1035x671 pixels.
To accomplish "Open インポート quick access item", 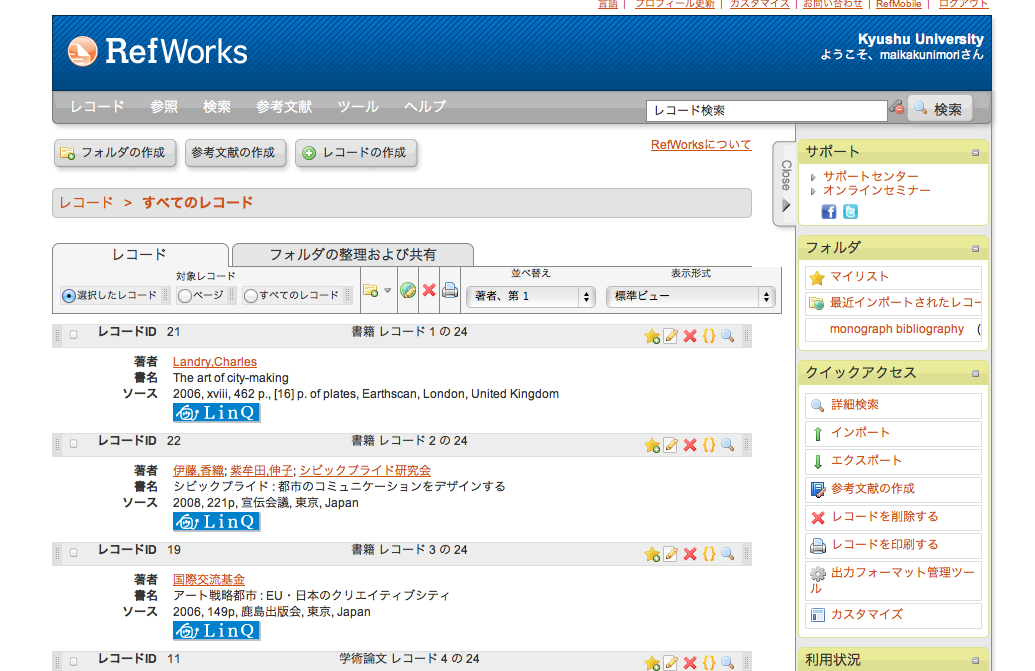I will click(x=893, y=433).
